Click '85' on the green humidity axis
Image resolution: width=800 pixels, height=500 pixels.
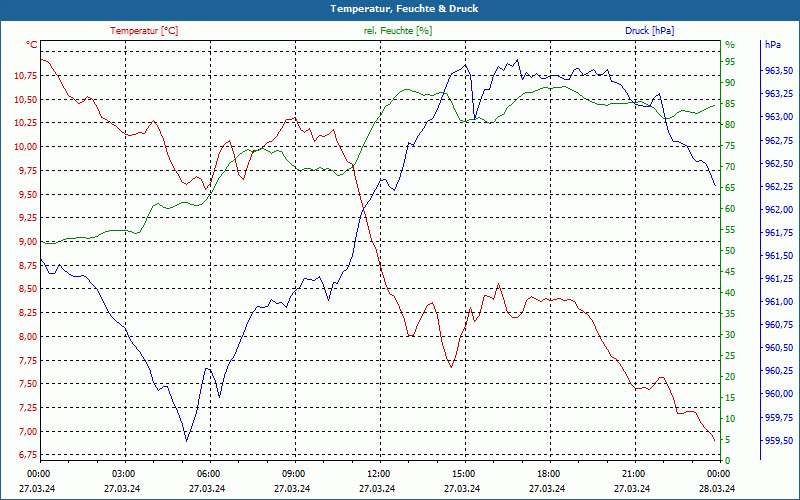pyautogui.click(x=730, y=104)
